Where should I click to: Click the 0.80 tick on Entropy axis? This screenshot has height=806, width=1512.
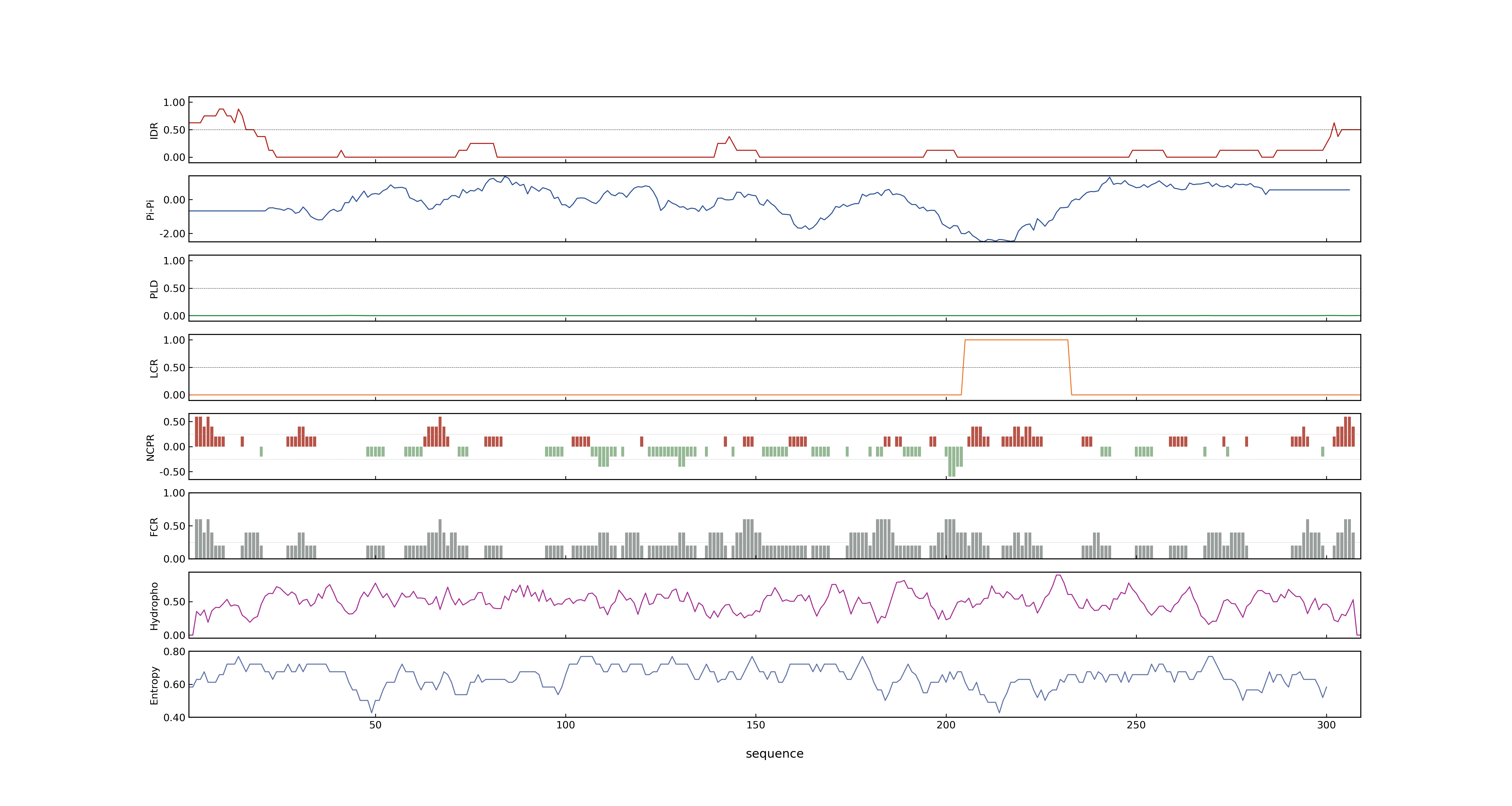[174, 651]
